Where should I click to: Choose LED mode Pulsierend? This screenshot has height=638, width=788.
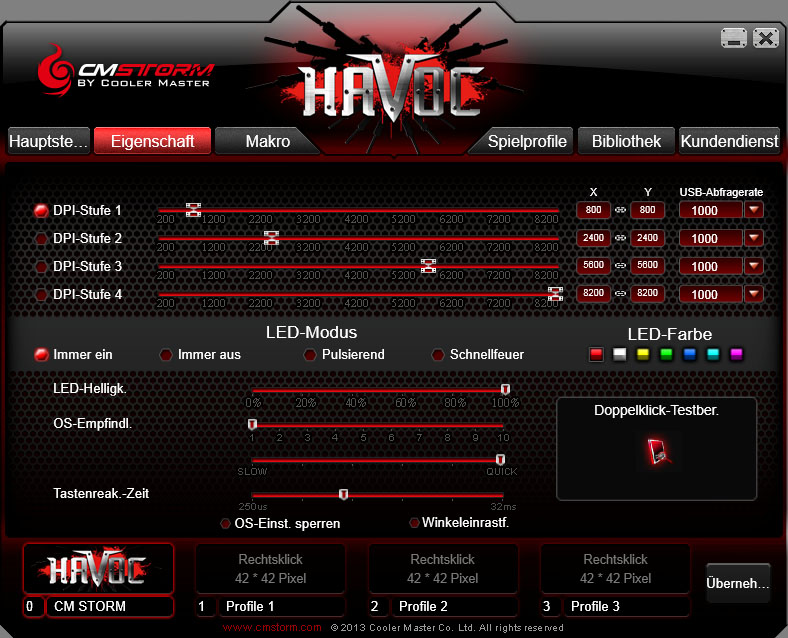[310, 355]
